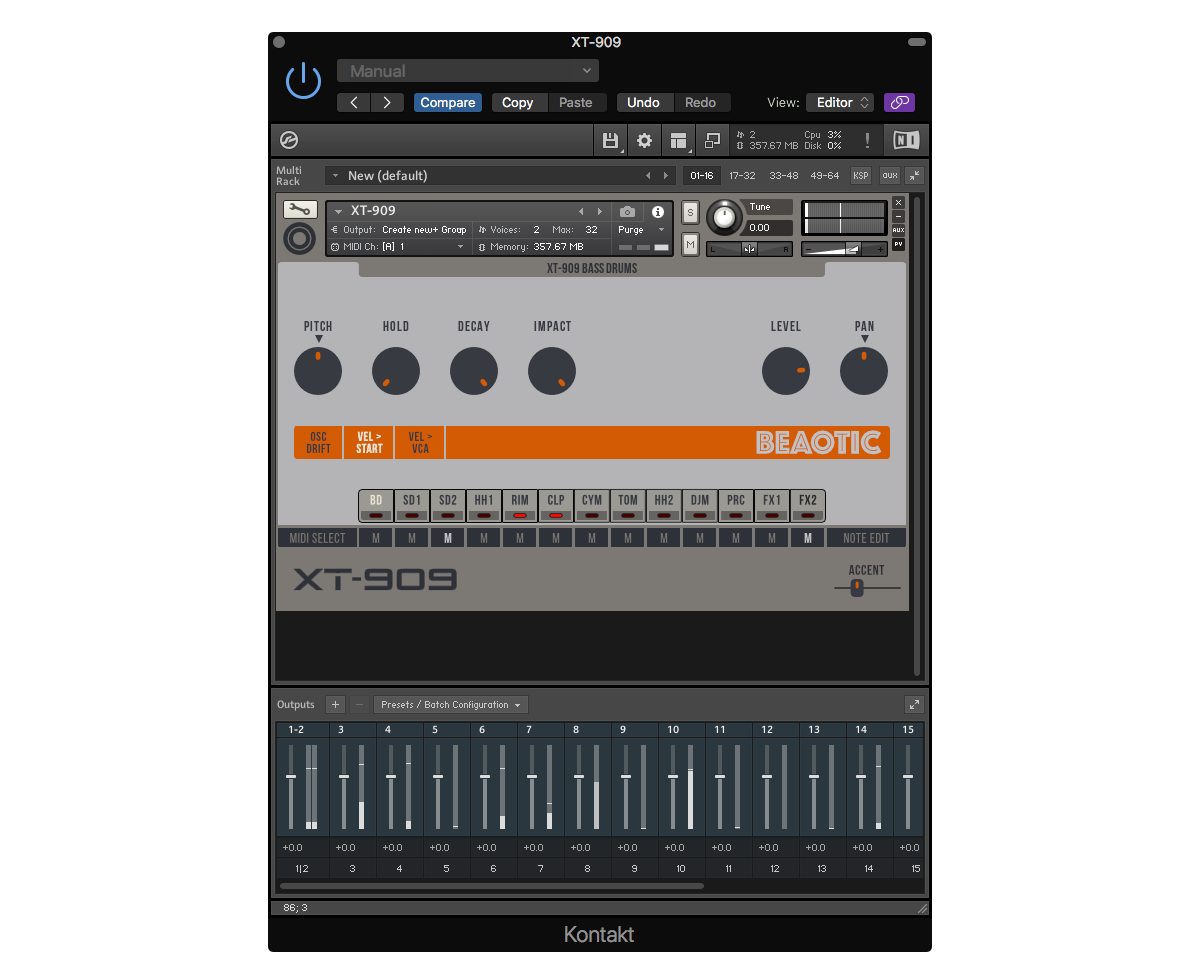This screenshot has height=954, width=1200.
Task: Click the next instrument arrow beside XT-909
Action: coord(599,211)
